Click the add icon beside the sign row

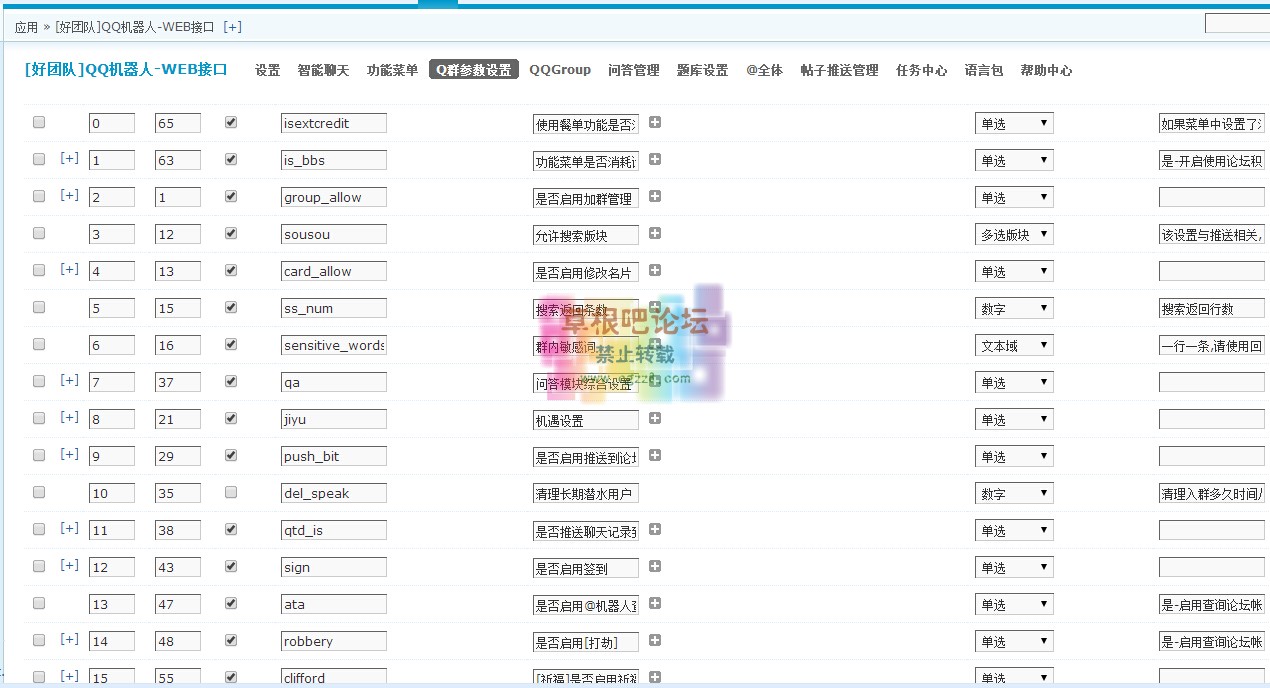click(654, 566)
